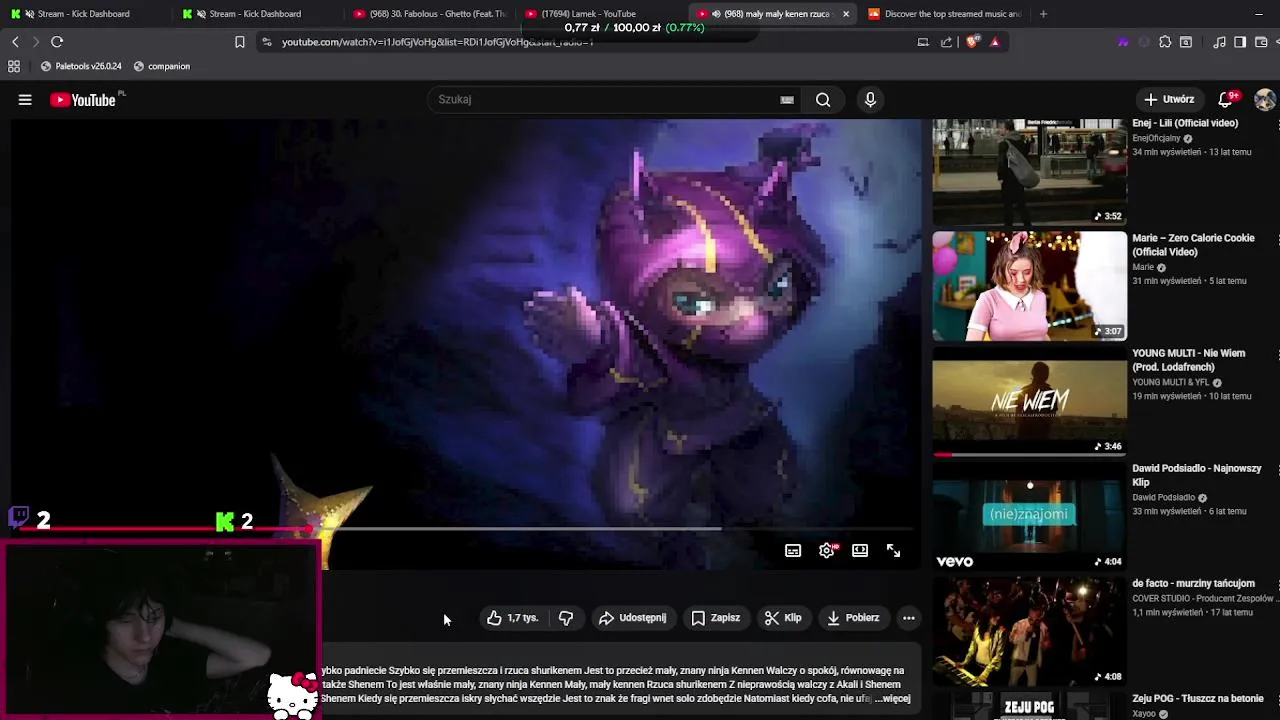This screenshot has height=720, width=1280.
Task: Open the on-screen keyboard in search box
Action: (x=787, y=99)
